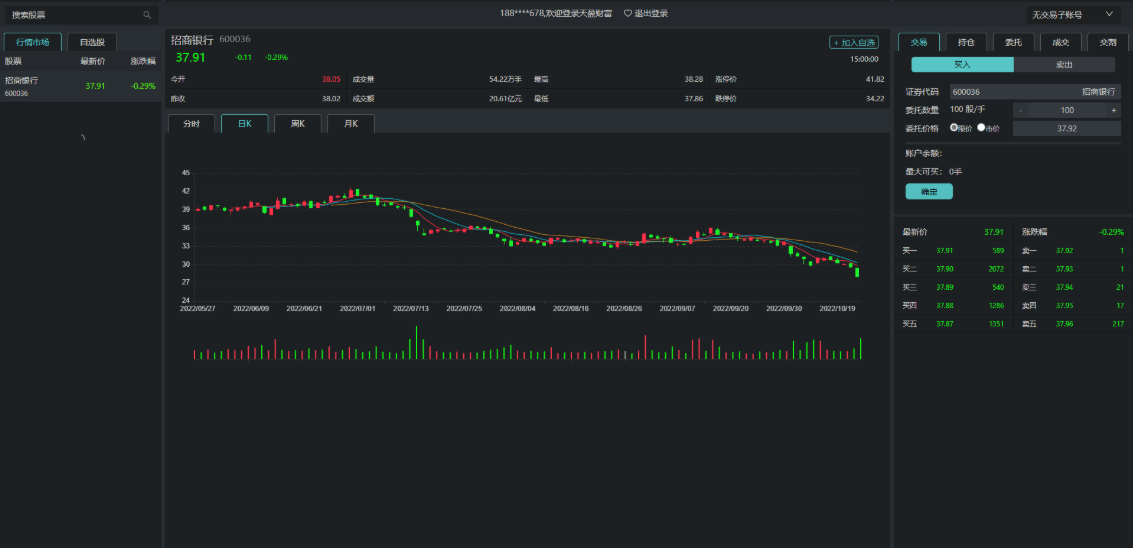Switch chart to 周K weekly view
Viewport: 1133px width, 548px height.
(x=298, y=124)
